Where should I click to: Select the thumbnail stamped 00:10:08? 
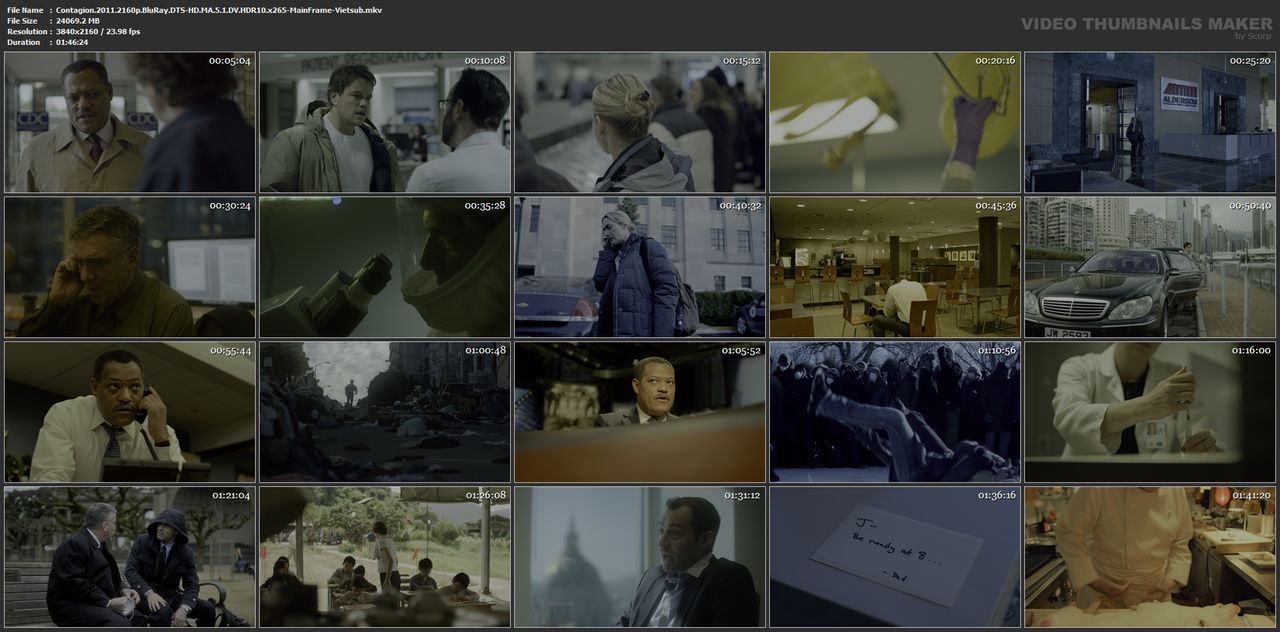click(385, 122)
